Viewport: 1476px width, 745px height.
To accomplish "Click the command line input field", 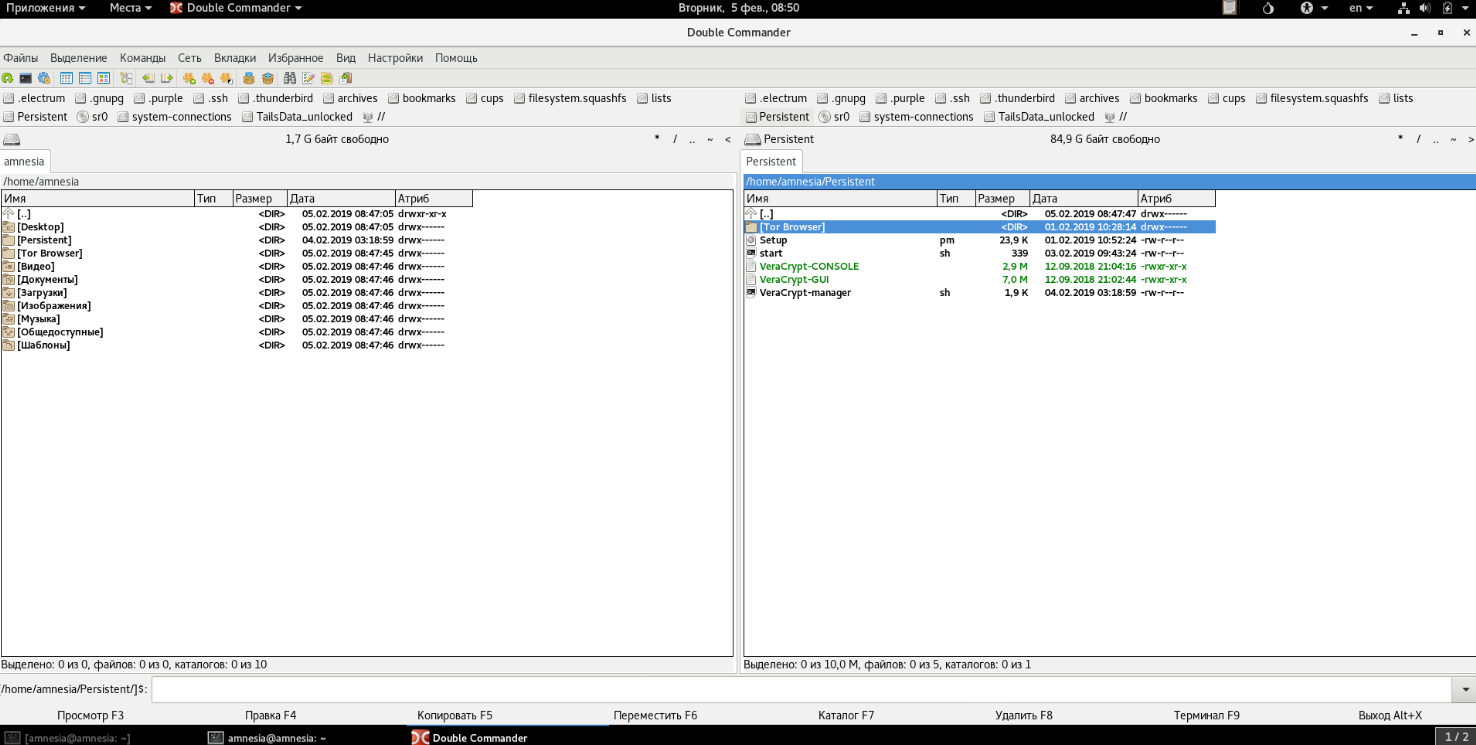I will (802, 690).
